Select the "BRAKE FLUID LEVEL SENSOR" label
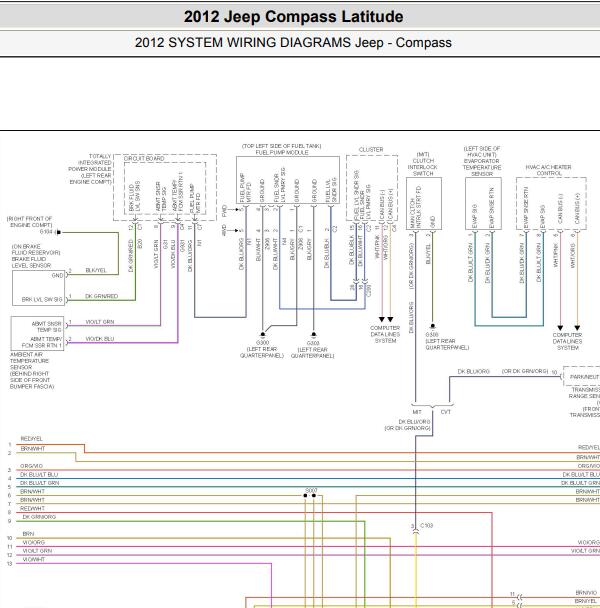The image size is (600, 608). (31, 262)
